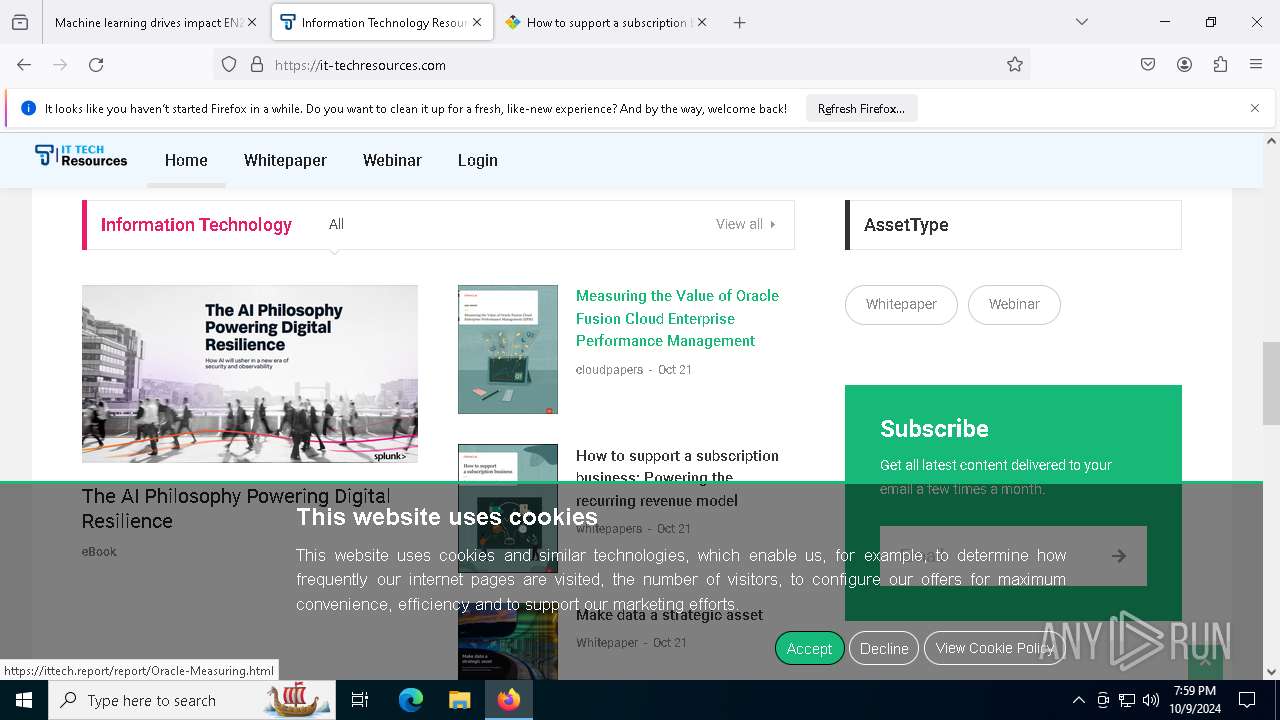Click the Refresh Firefox button
1280x720 pixels.
click(861, 108)
